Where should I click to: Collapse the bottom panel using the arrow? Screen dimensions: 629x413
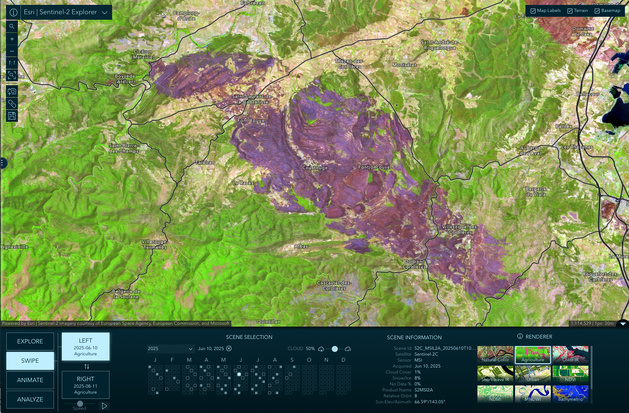pyautogui.click(x=623, y=323)
